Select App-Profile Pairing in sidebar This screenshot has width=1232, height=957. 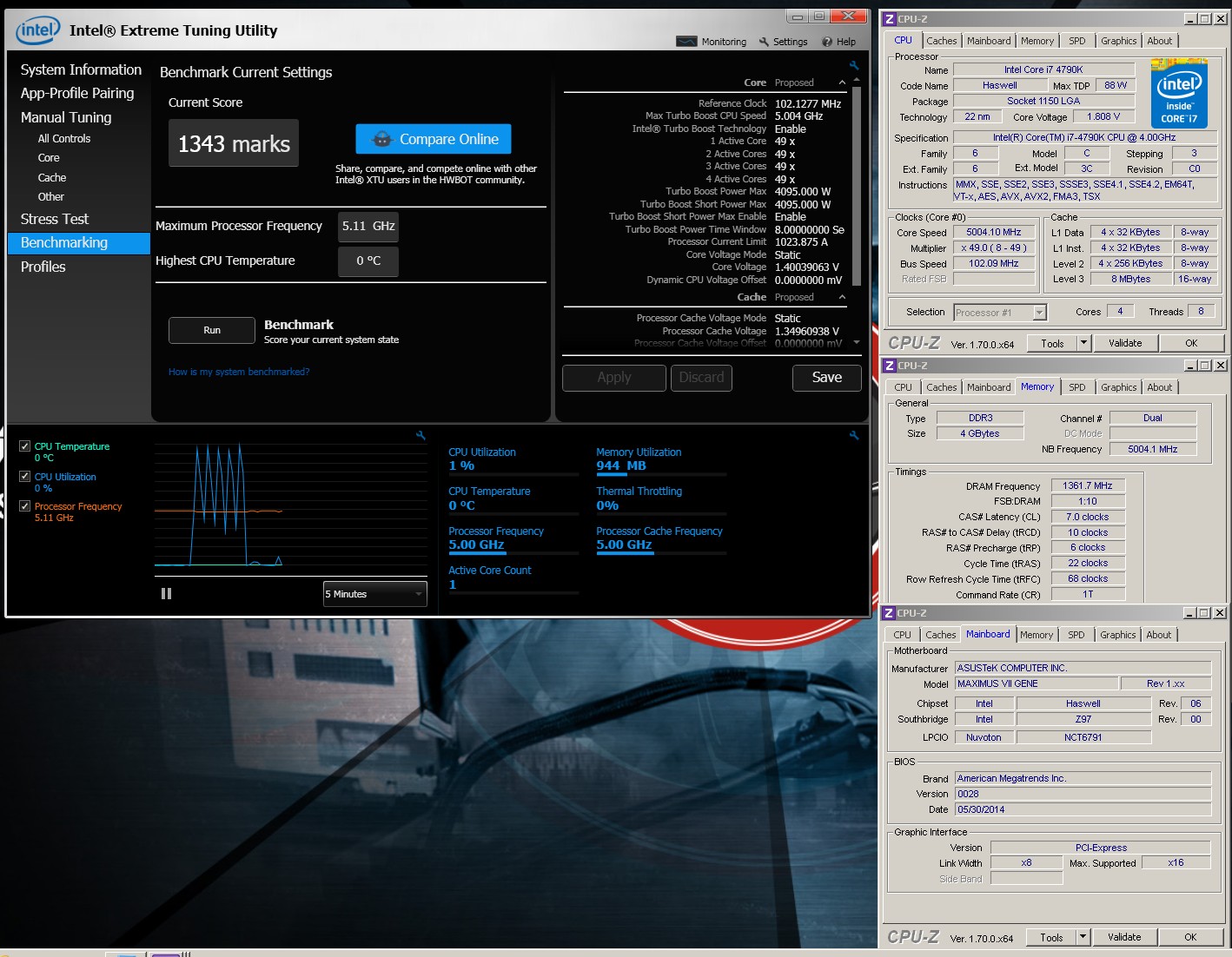(x=77, y=93)
